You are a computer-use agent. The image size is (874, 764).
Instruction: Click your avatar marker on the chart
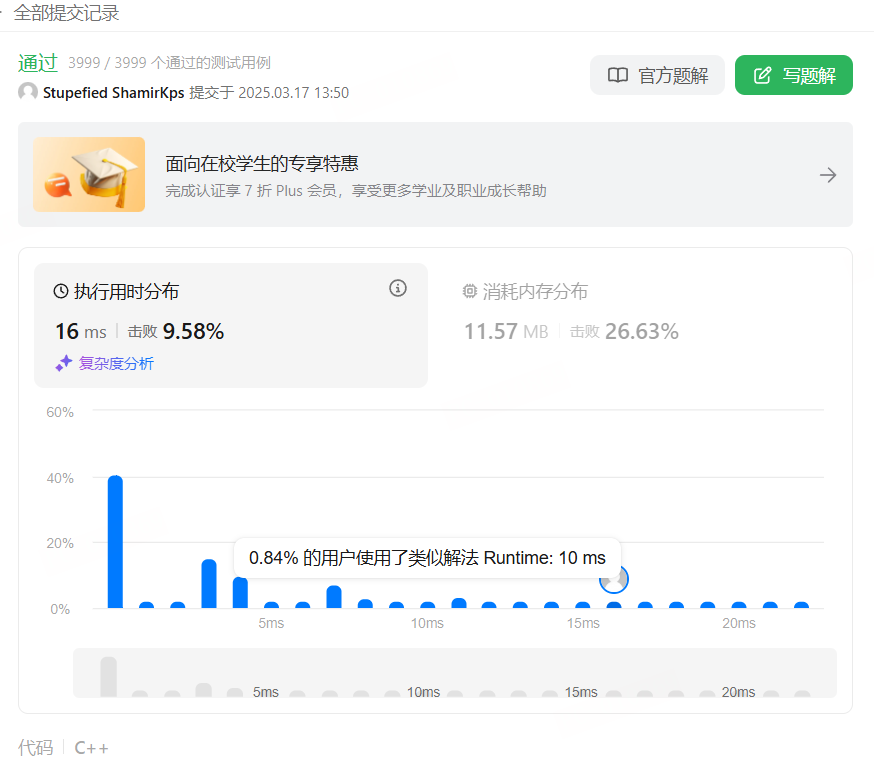(x=614, y=580)
